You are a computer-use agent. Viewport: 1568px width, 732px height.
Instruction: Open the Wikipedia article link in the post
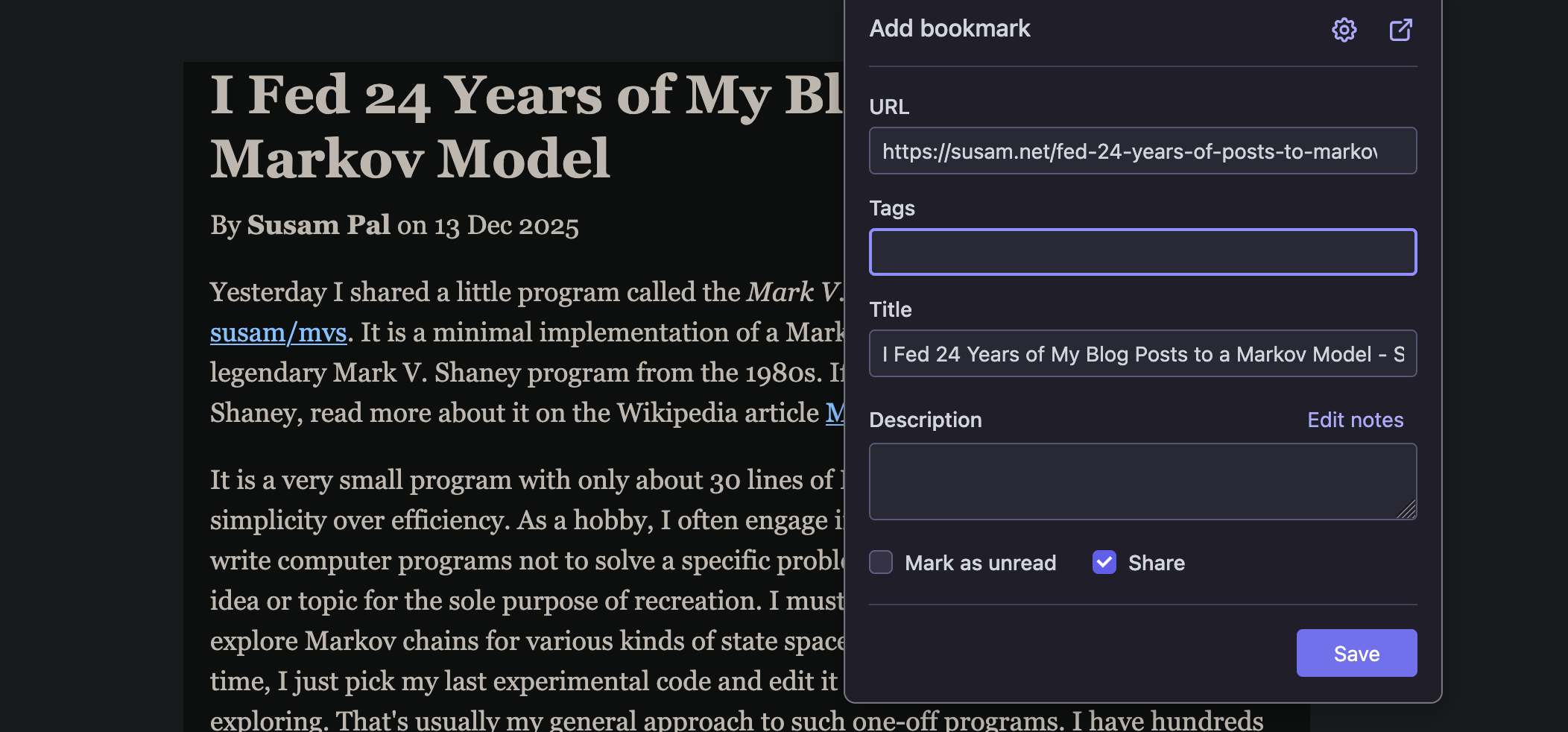click(x=833, y=411)
